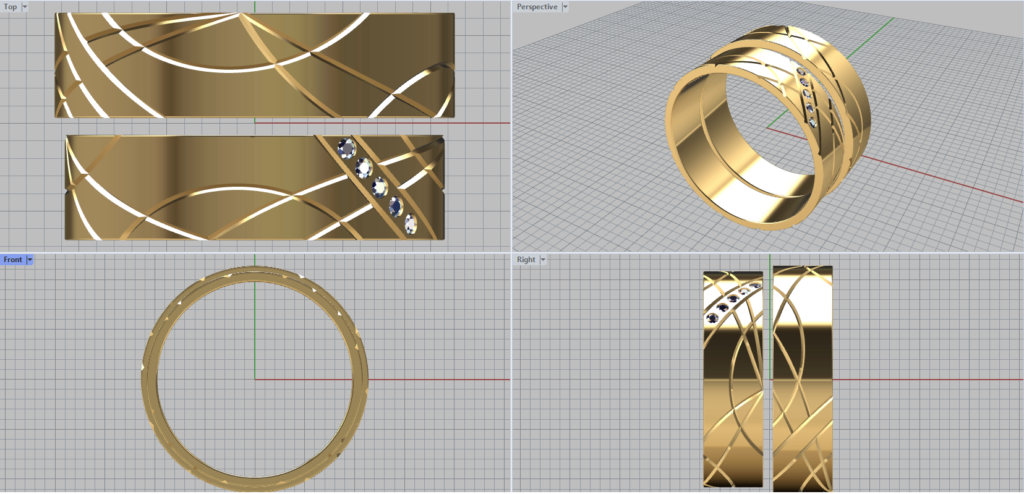Pick the middle diamond in Top view's gem row
The height and width of the screenshot is (494, 1024).
click(x=379, y=186)
